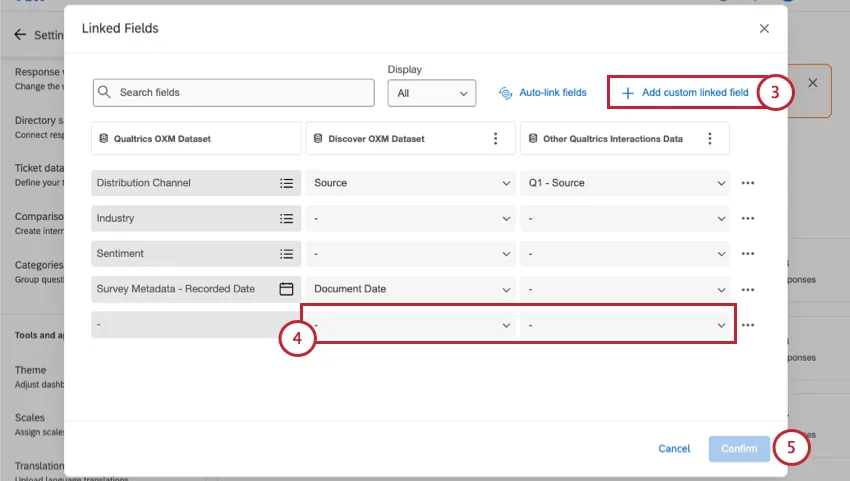
Task: Expand the Q1 - Source dropdown
Action: [x=625, y=183]
